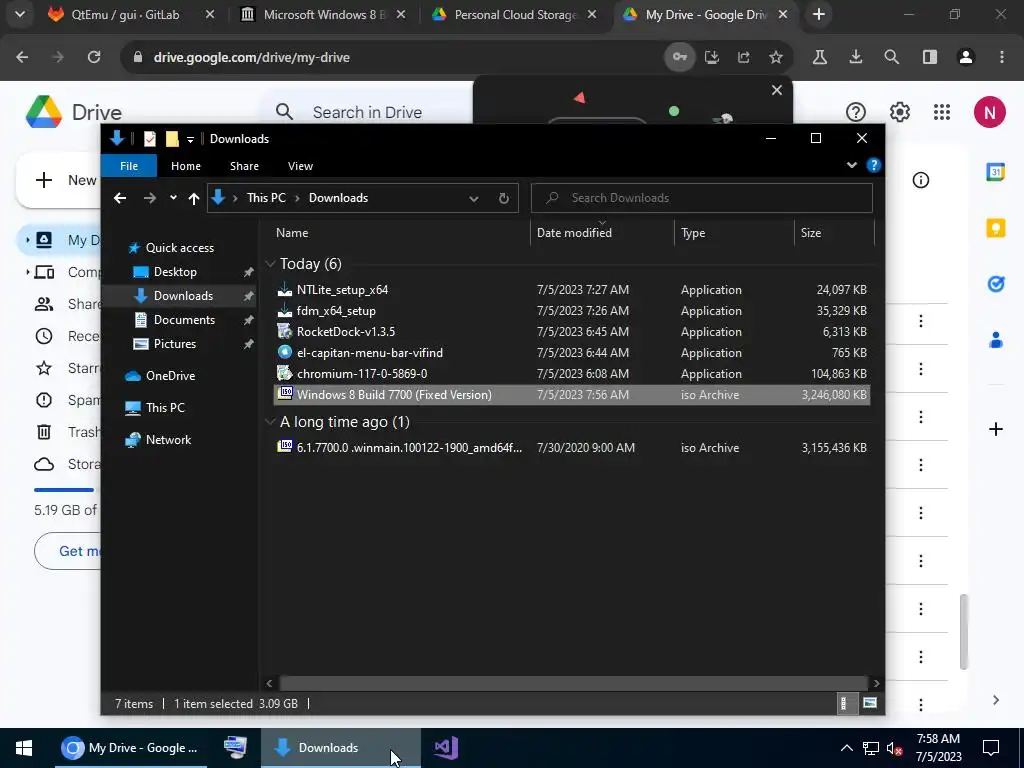This screenshot has width=1024, height=768.
Task: Expand the ribbon with the chevron
Action: click(852, 165)
